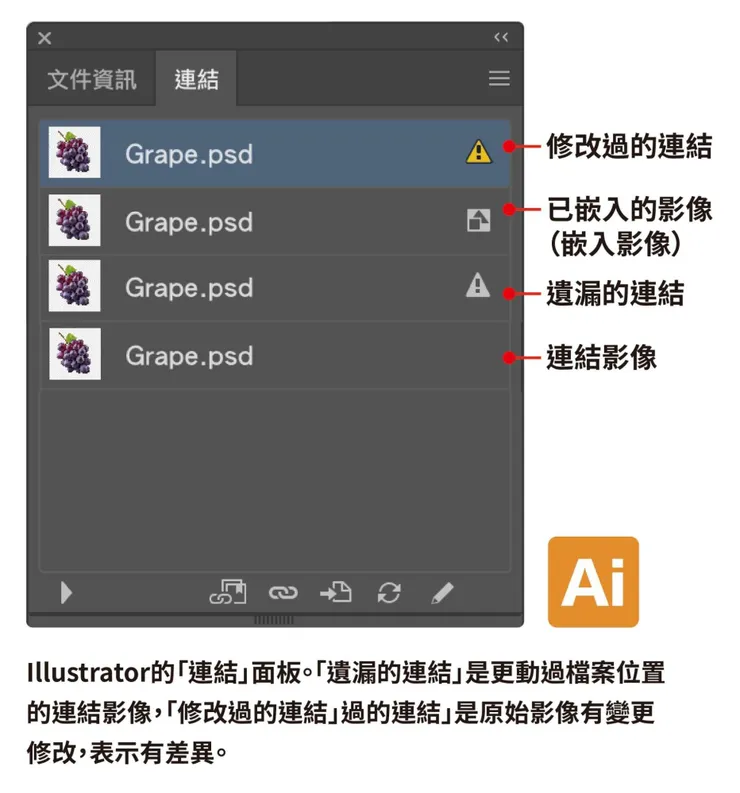Click the Go To Link icon
The width and height of the screenshot is (740, 793).
click(x=336, y=592)
